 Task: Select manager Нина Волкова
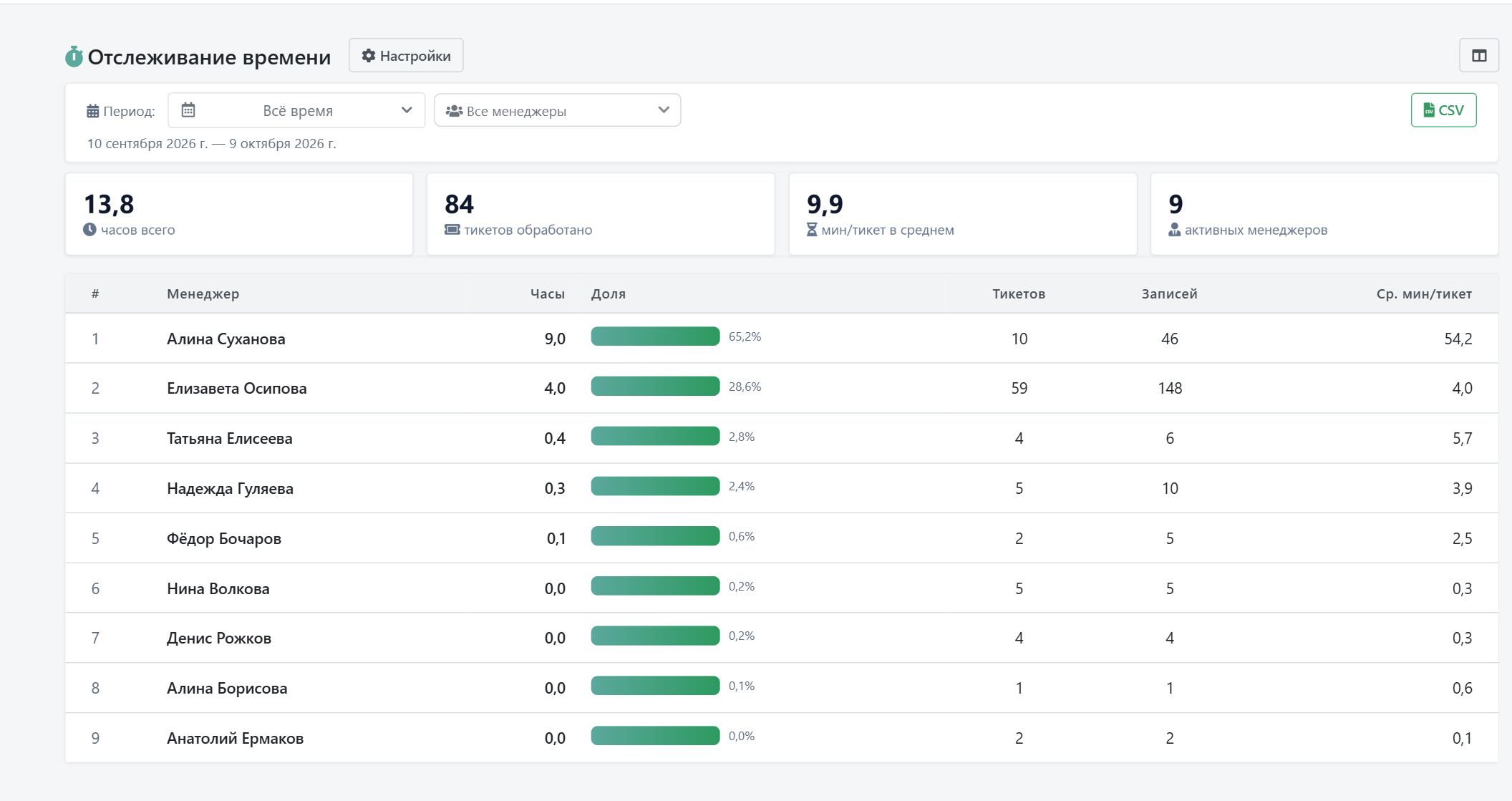[x=218, y=588]
